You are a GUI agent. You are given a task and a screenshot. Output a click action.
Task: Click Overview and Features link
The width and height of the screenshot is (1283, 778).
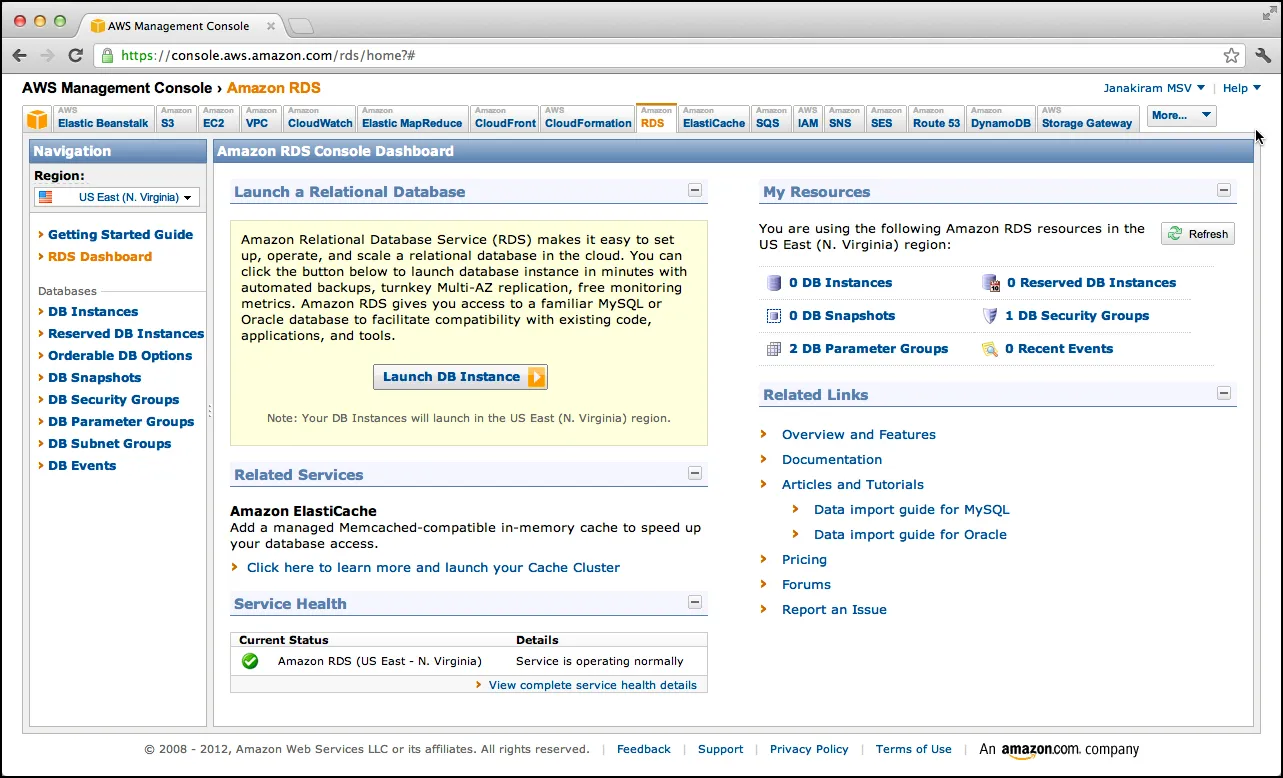[859, 434]
